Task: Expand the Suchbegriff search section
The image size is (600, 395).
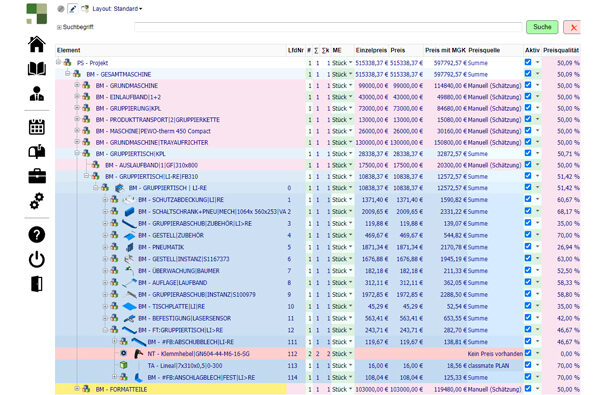Action: point(59,27)
